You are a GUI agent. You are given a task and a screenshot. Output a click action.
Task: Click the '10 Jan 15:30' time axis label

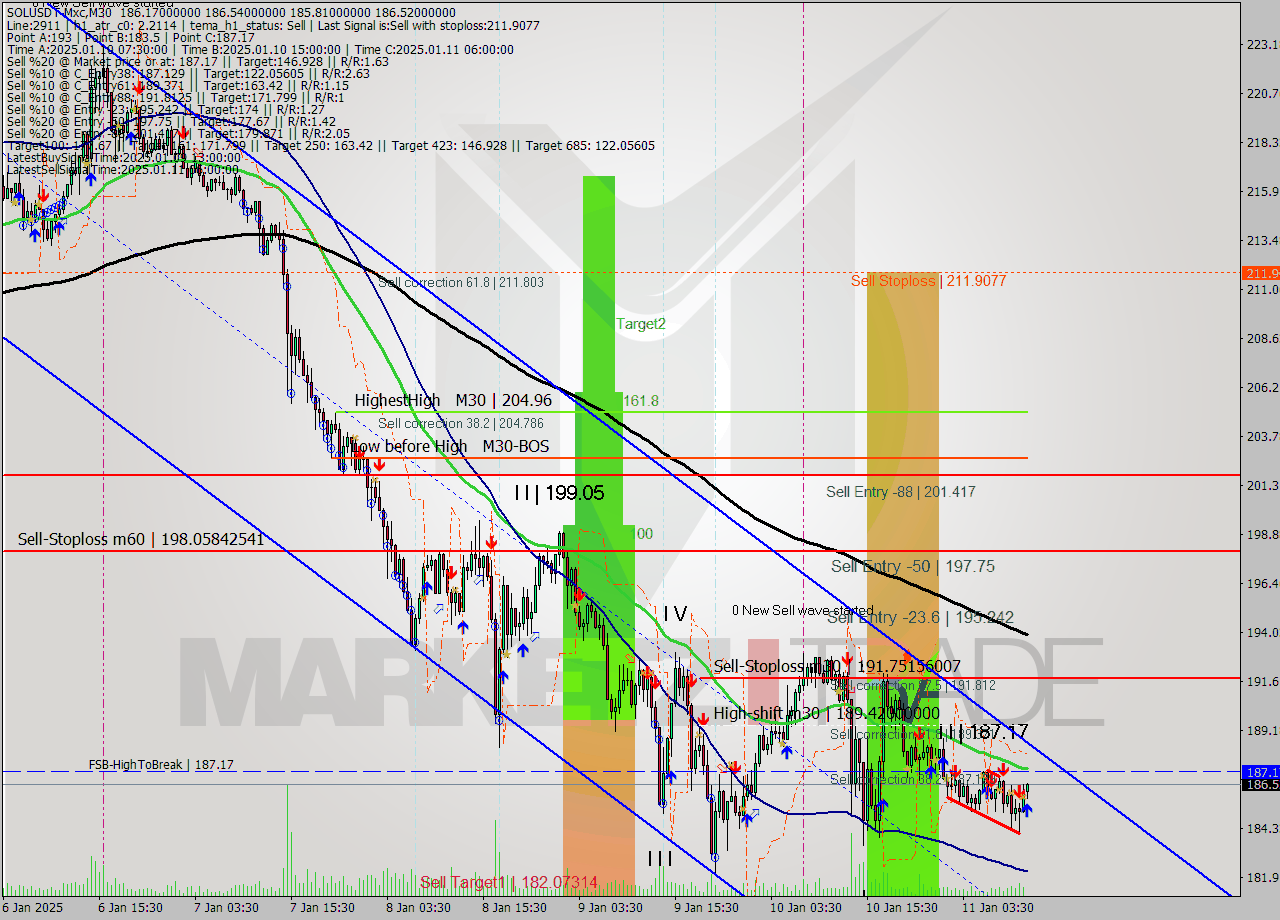point(901,908)
